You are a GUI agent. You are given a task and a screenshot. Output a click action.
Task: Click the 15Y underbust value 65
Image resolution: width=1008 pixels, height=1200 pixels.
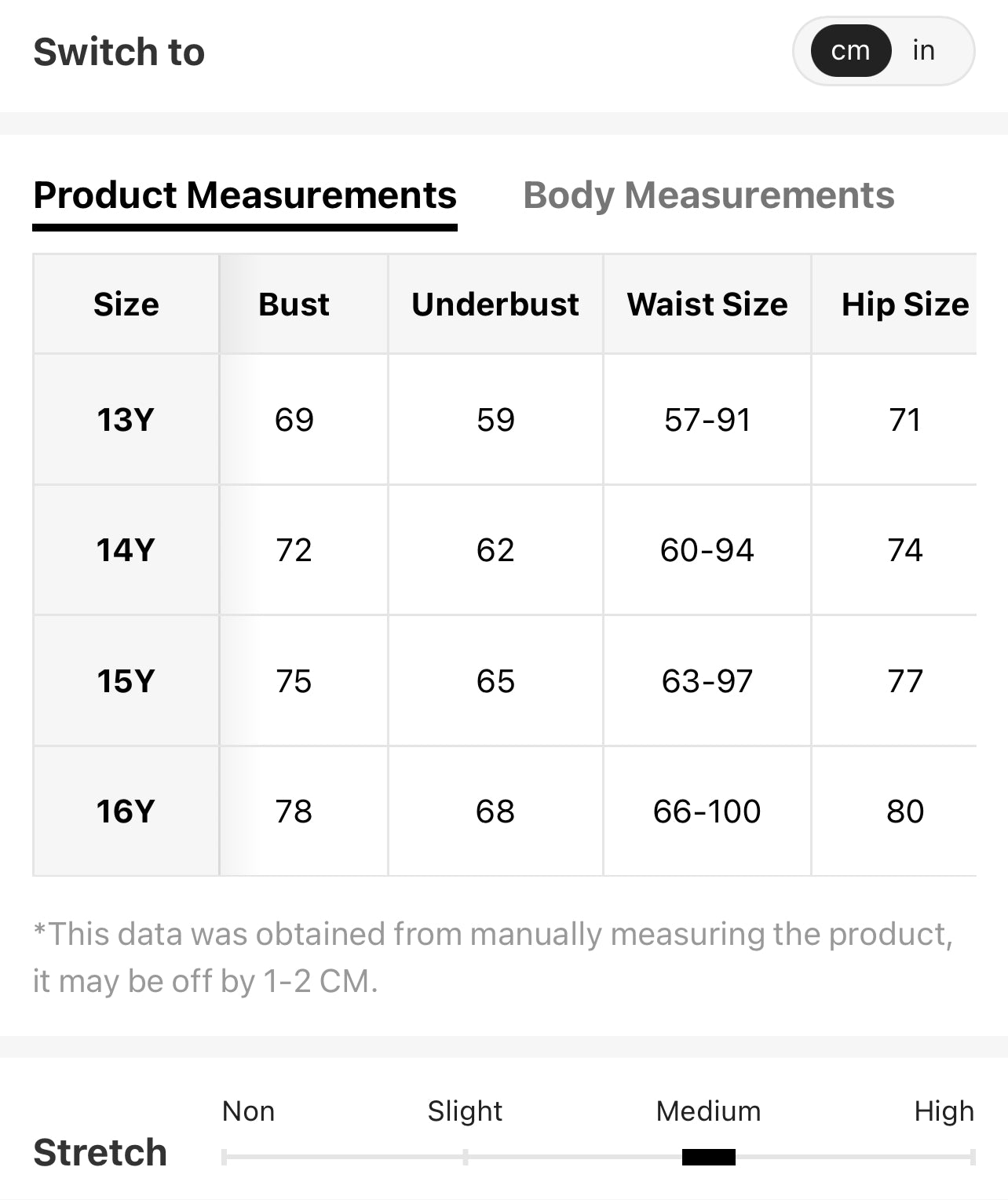tap(495, 681)
